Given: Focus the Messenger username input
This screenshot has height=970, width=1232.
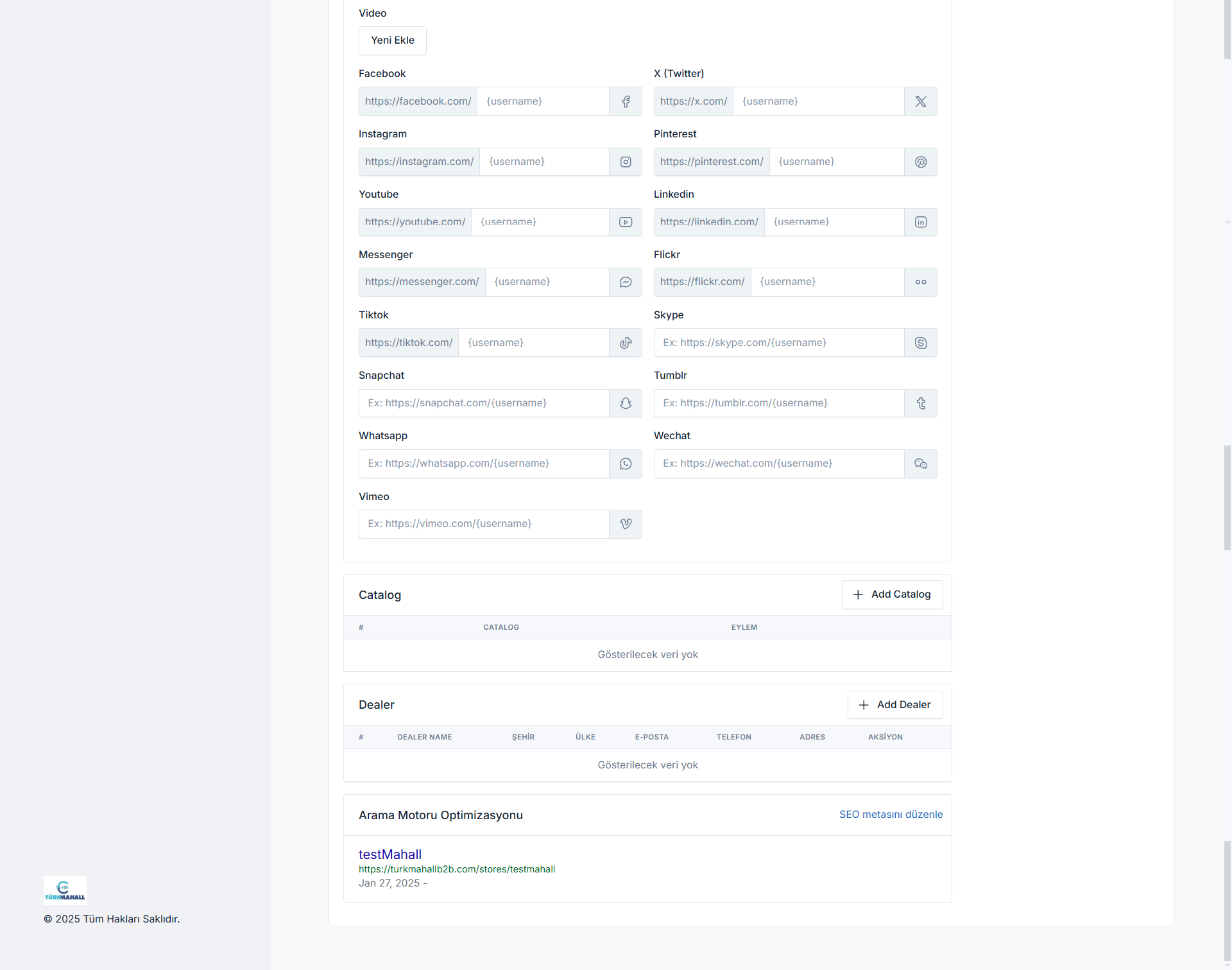Looking at the screenshot, I should [x=547, y=282].
